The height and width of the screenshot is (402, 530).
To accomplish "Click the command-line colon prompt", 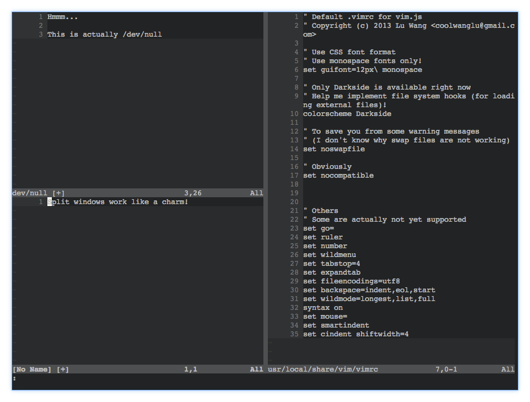I will (x=15, y=378).
